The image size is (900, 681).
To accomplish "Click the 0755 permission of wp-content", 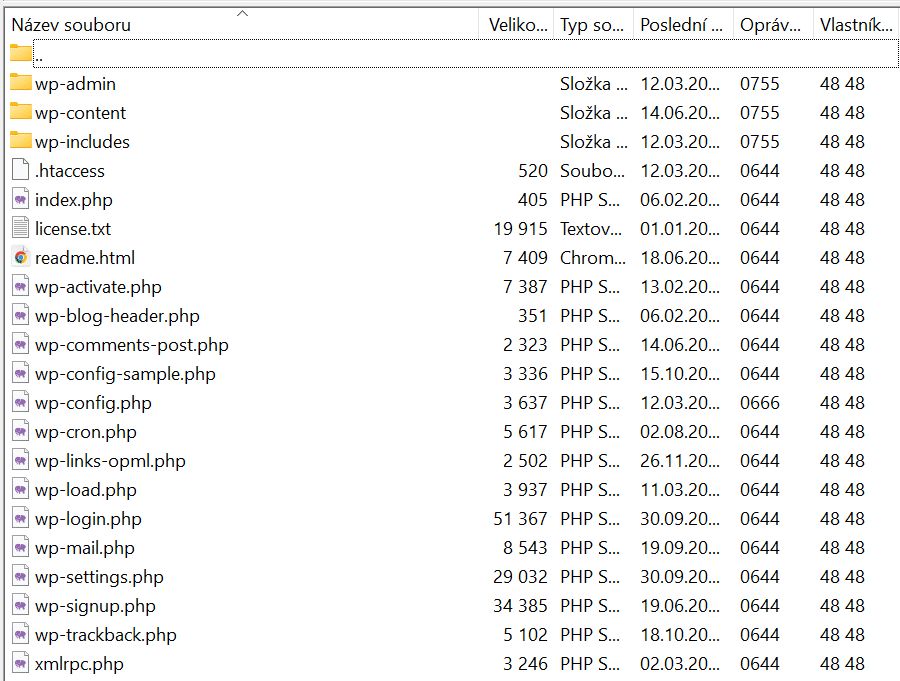I will pyautogui.click(x=759, y=113).
